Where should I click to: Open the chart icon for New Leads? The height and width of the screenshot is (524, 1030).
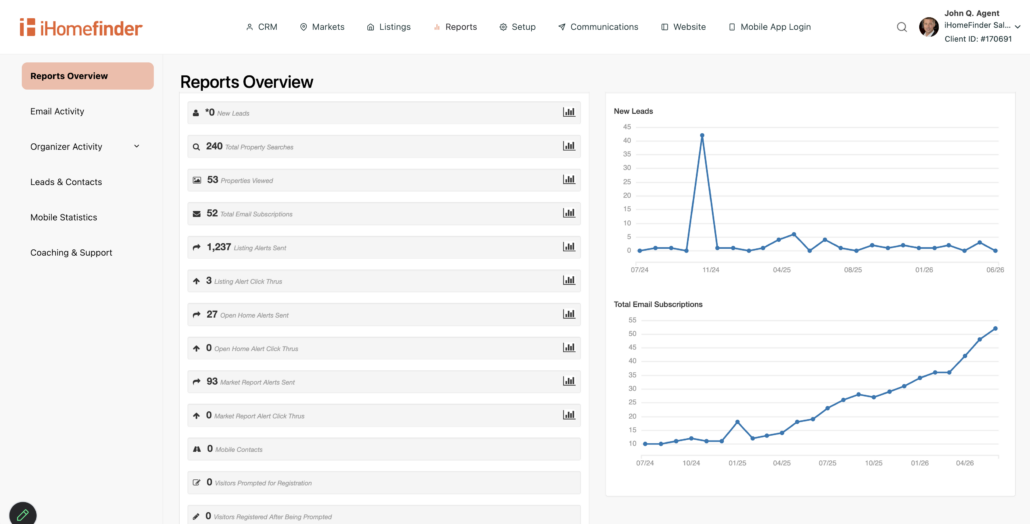[569, 112]
